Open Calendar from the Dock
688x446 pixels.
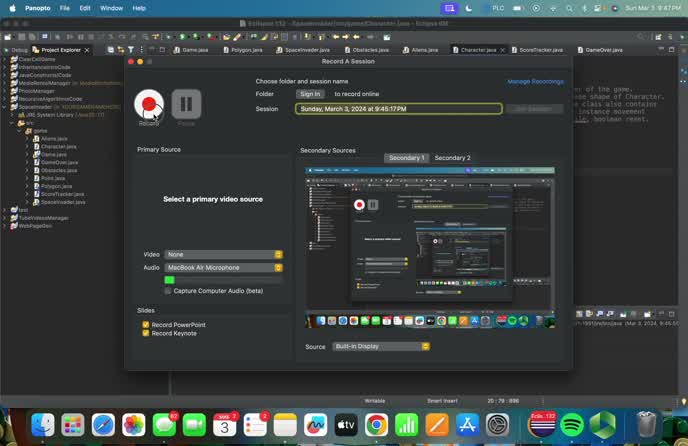(225, 424)
